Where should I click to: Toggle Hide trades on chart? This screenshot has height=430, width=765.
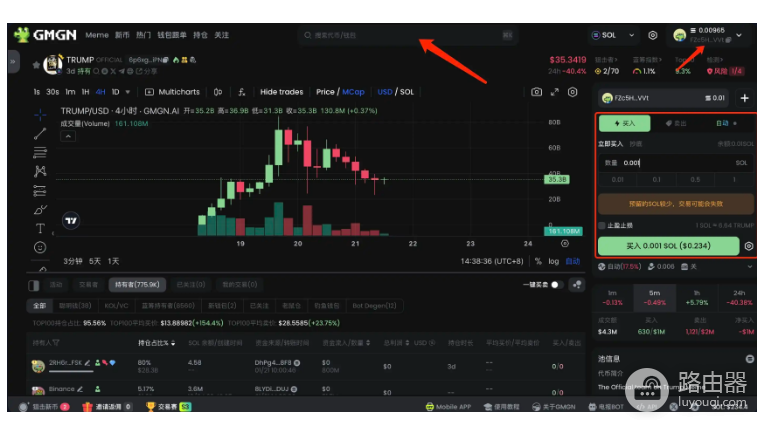coord(282,92)
